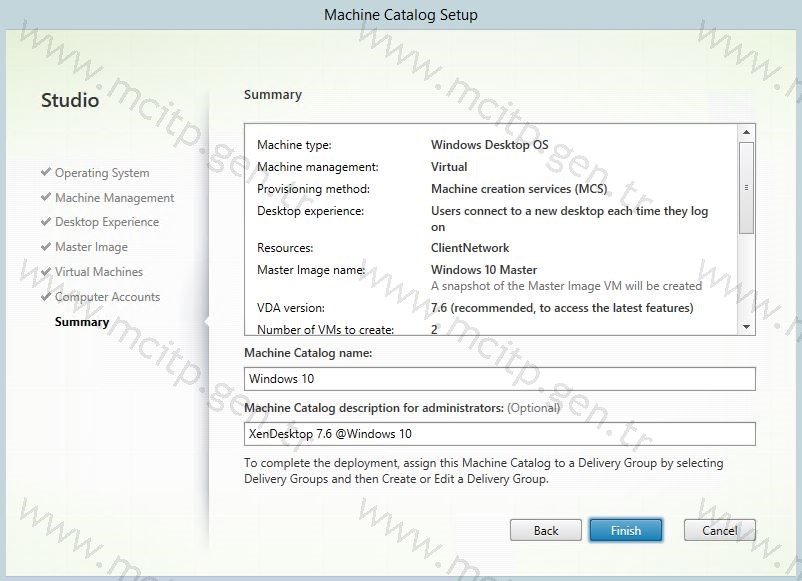The width and height of the screenshot is (802, 581).
Task: Click the Delivery Group deployment instructions text
Action: (x=483, y=471)
